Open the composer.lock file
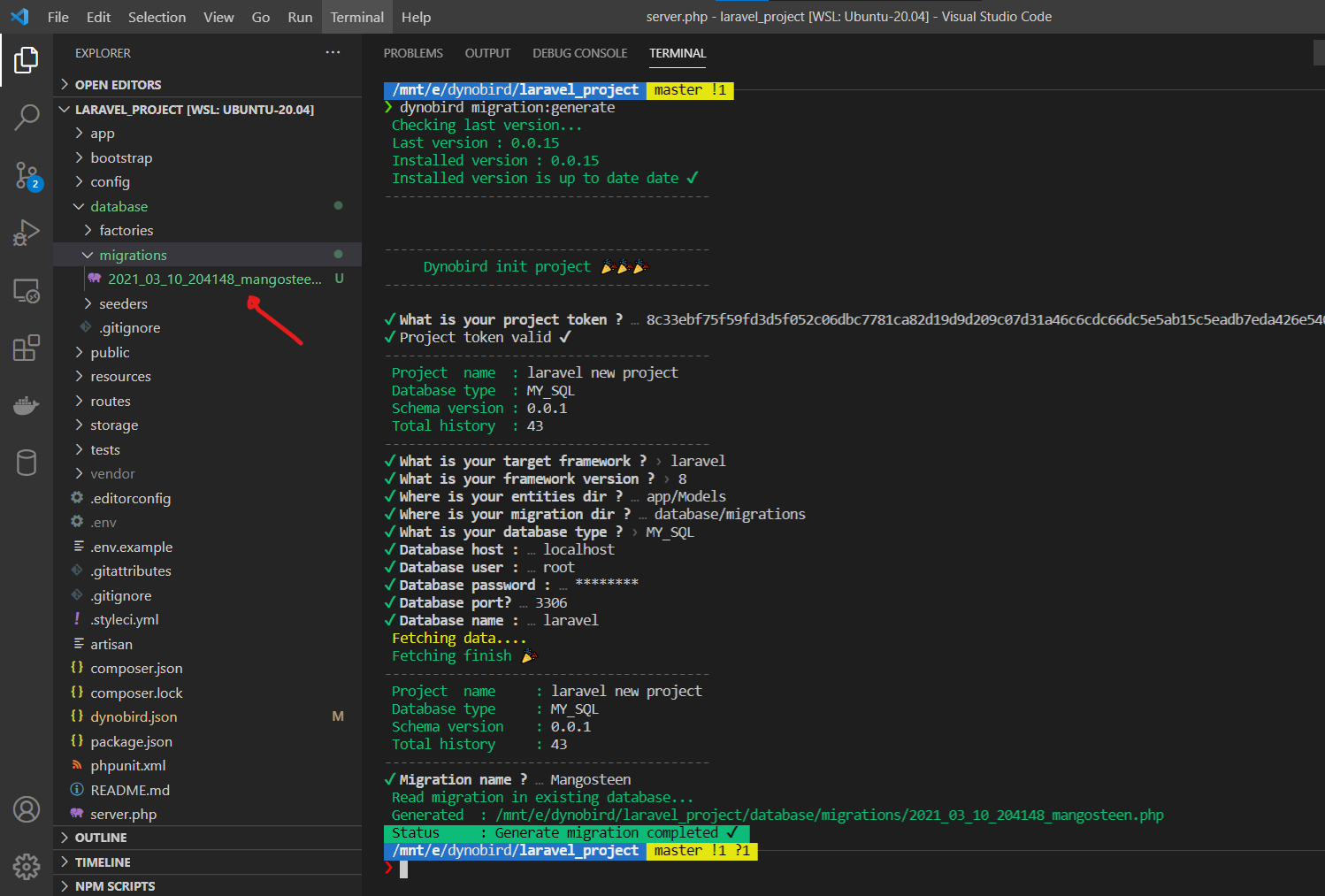This screenshot has width=1325, height=896. (x=207, y=693)
